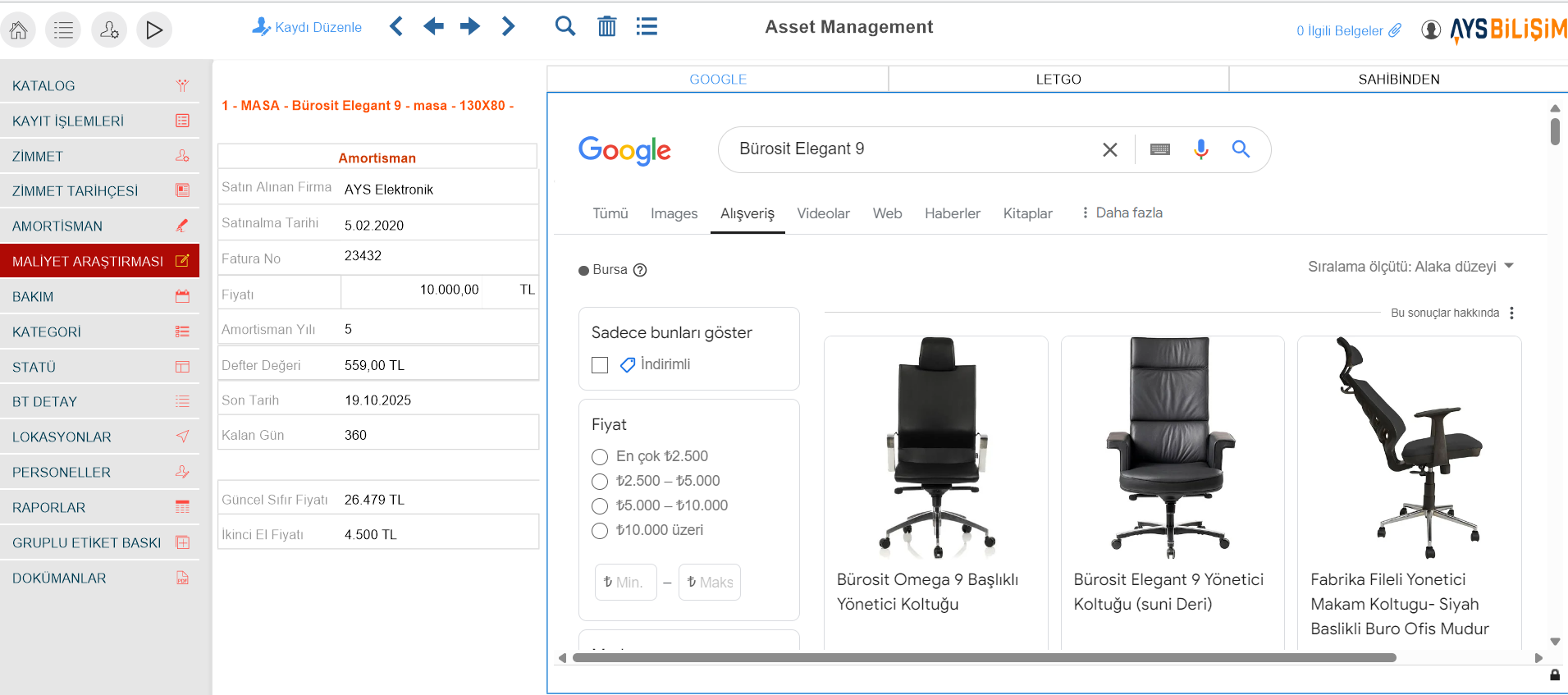1568x695 pixels.
Task: Run Google search with magnifier icon
Action: [x=1241, y=149]
